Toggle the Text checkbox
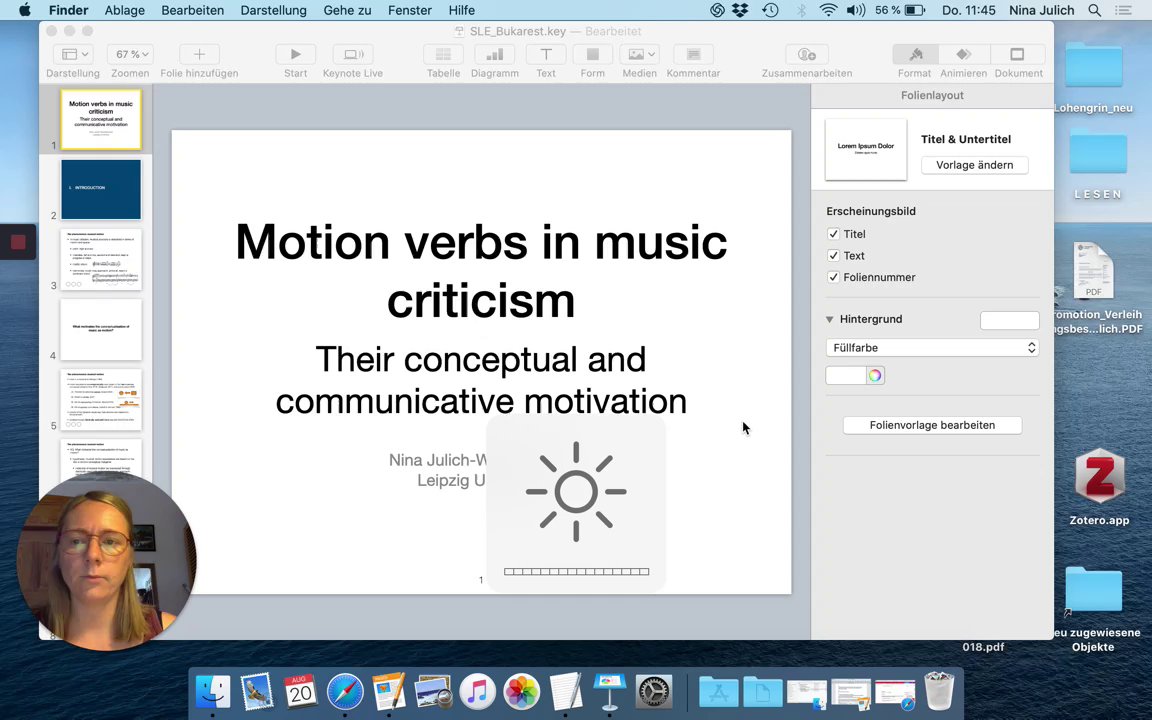 833,256
